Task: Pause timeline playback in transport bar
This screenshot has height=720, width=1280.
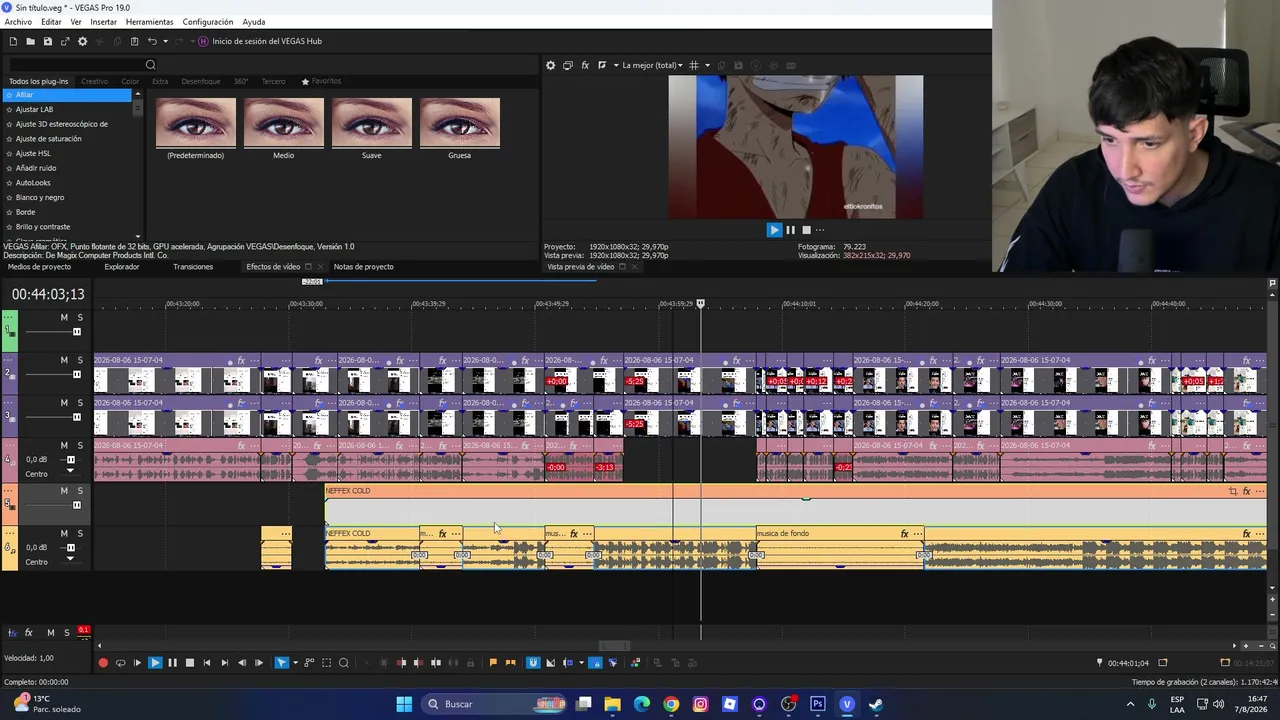Action: (x=172, y=663)
